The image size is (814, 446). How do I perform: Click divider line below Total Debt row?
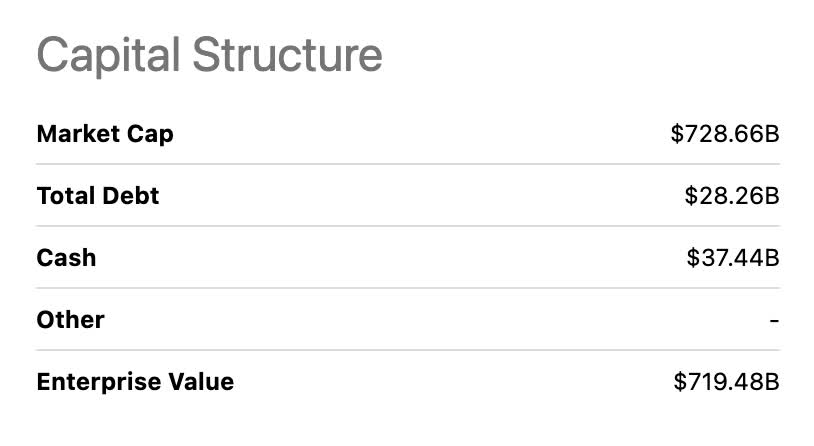point(407,226)
